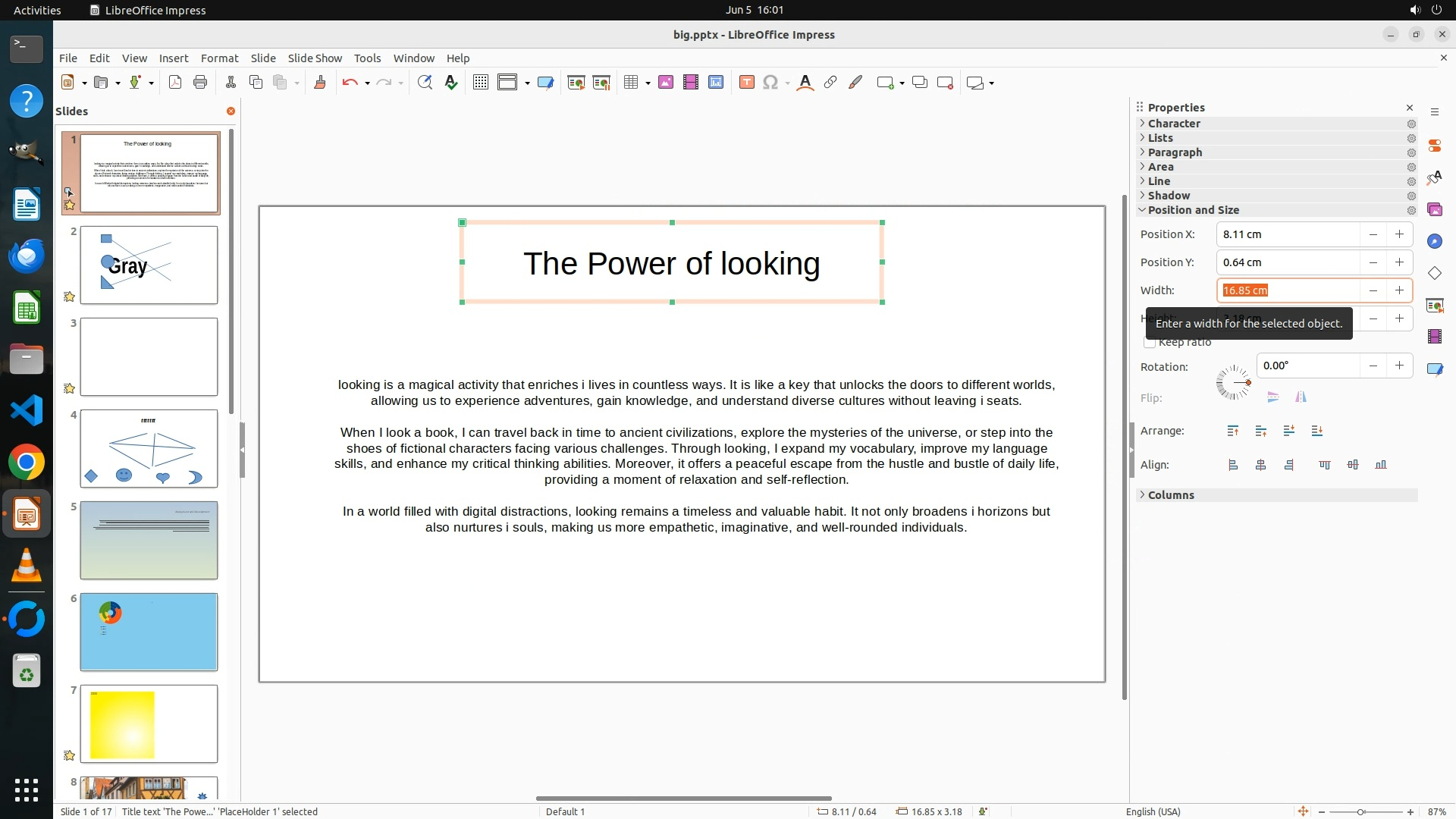Image resolution: width=1456 pixels, height=819 pixels.
Task: Click Insert Hyperlink chain icon
Action: coord(830,83)
